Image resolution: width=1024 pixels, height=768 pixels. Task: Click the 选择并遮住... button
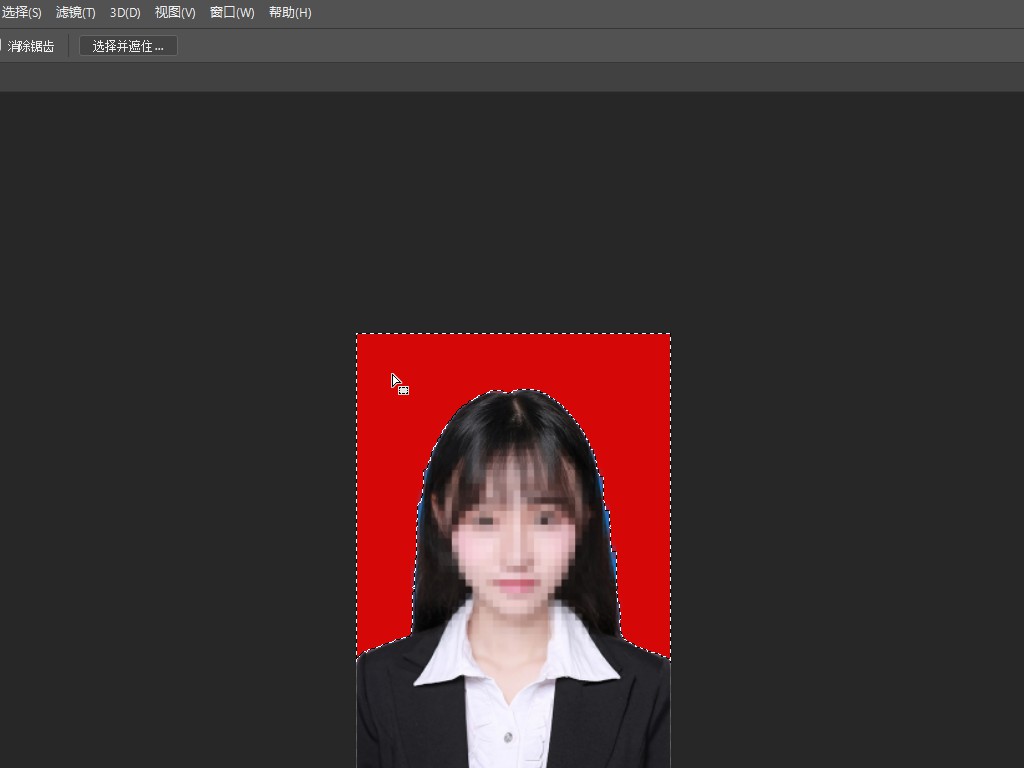click(128, 46)
